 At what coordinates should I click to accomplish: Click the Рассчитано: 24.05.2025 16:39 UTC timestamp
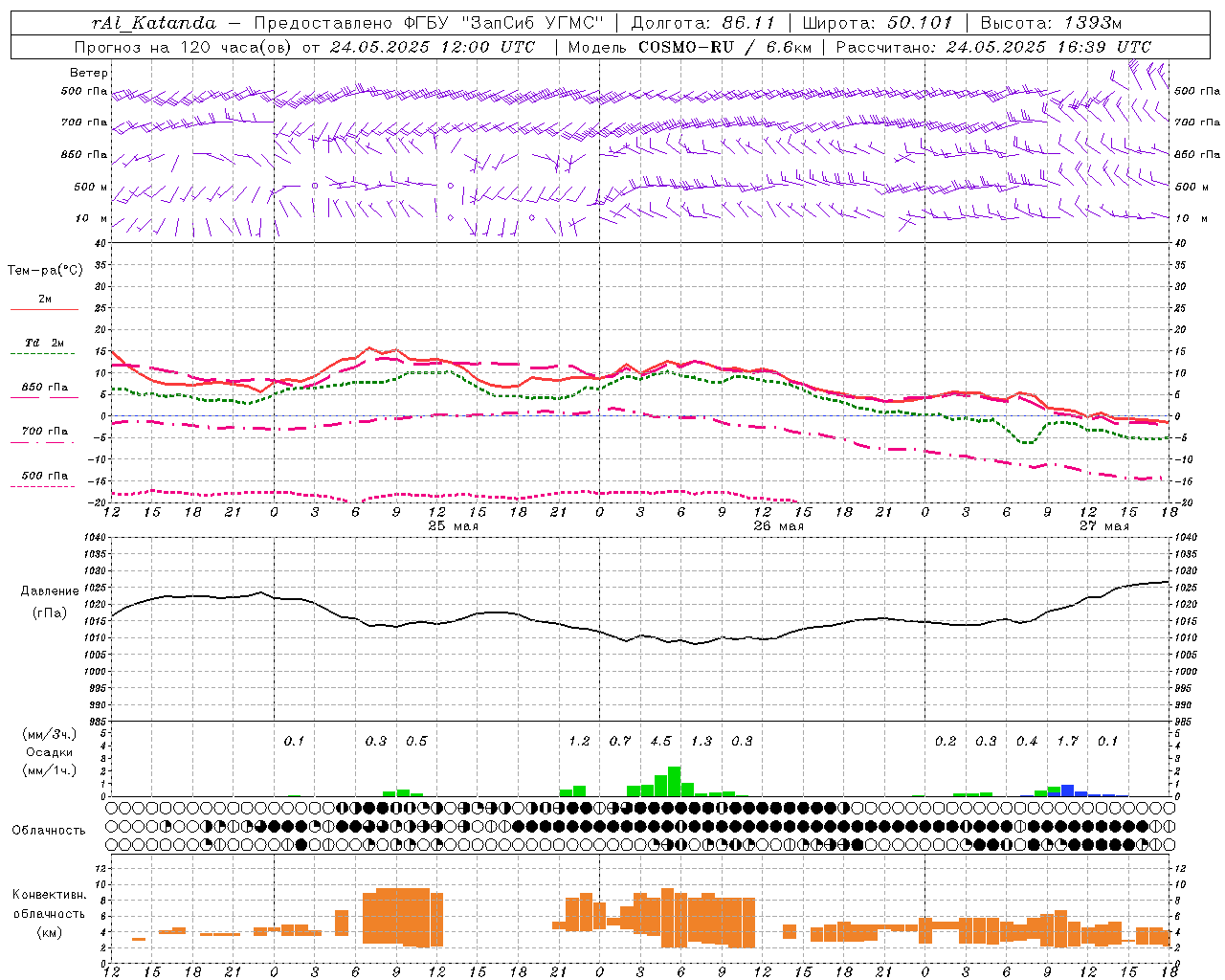point(993,47)
